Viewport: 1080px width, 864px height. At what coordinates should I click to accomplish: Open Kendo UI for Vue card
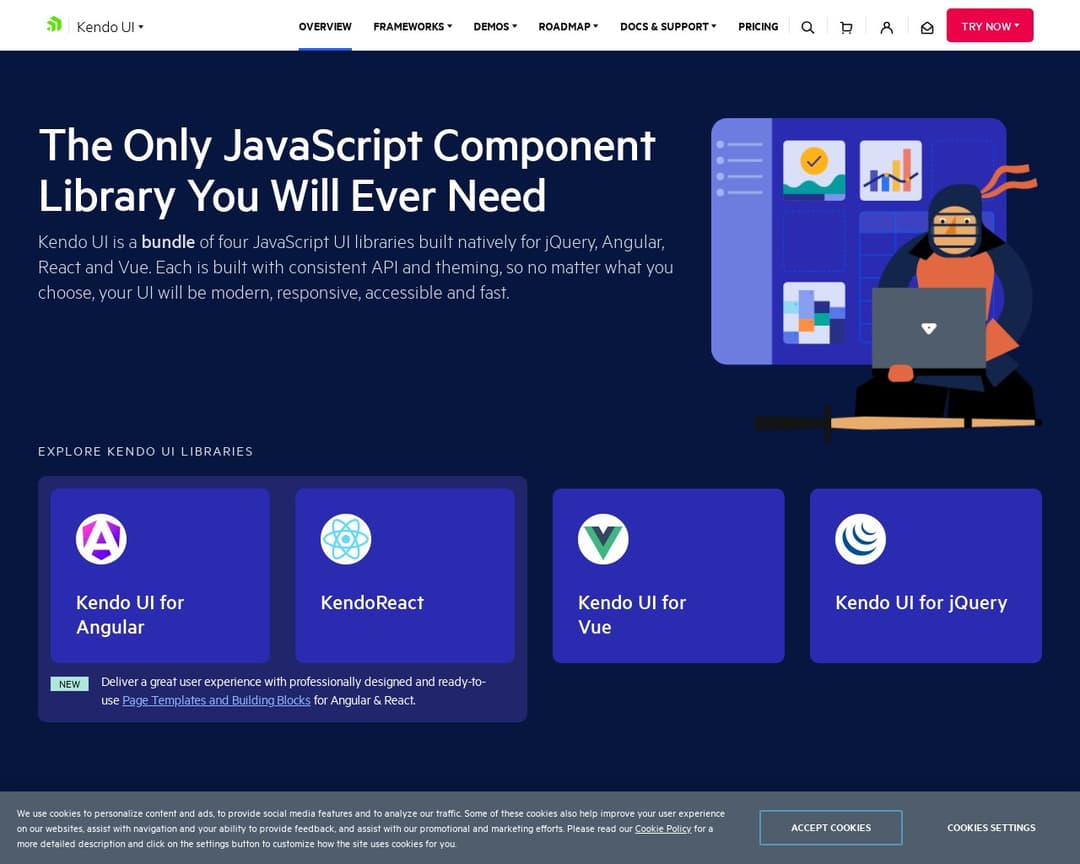click(x=668, y=576)
